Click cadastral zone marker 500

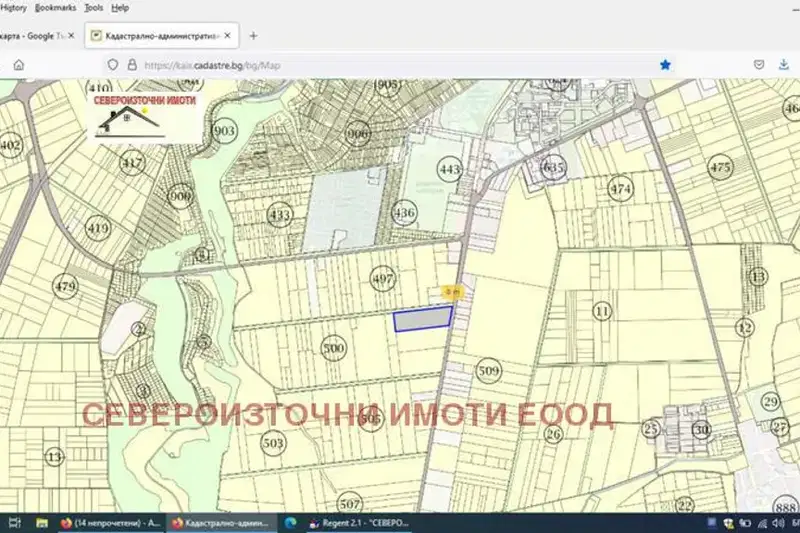tap(334, 348)
